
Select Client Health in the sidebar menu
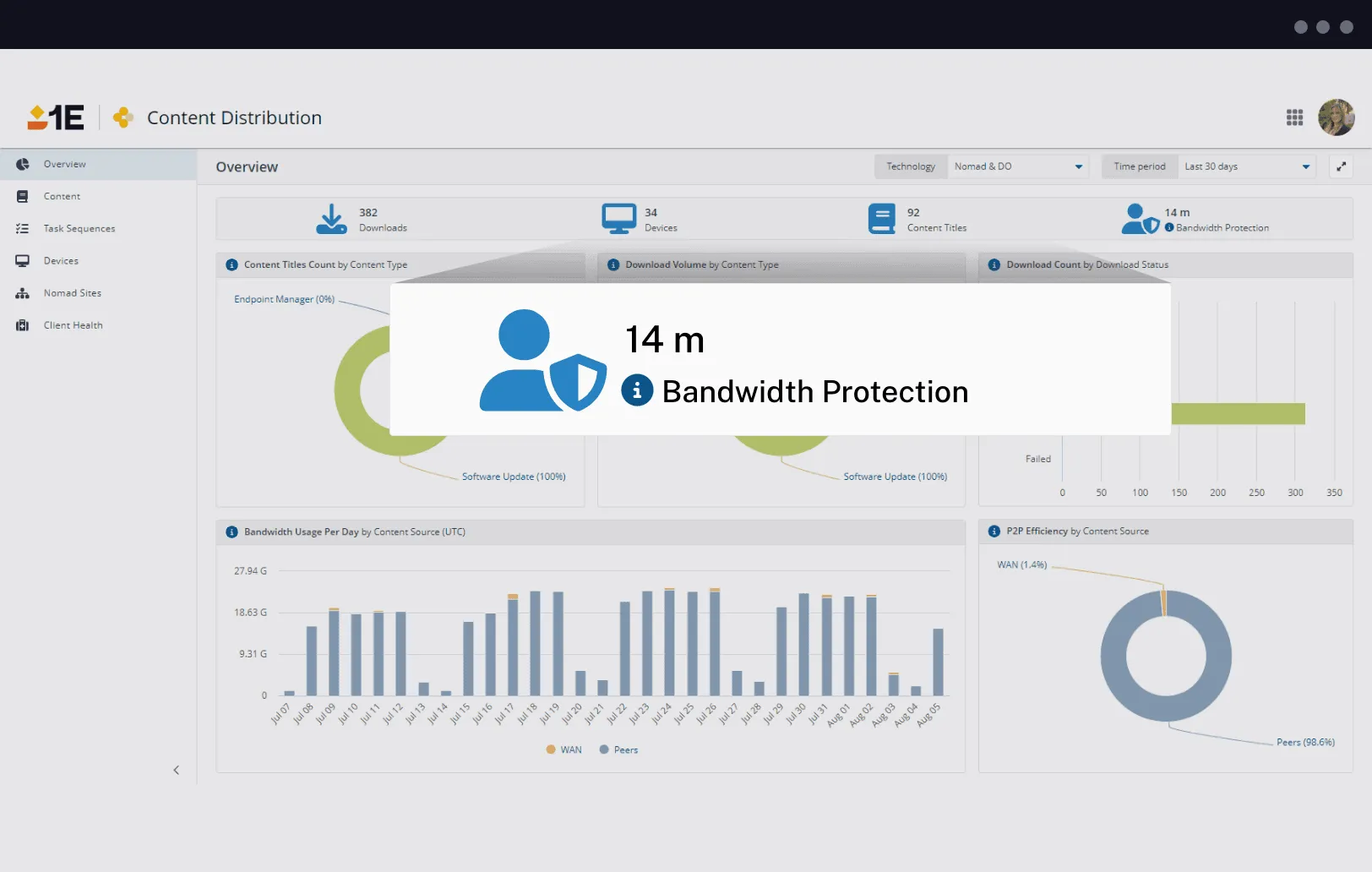[x=73, y=324]
